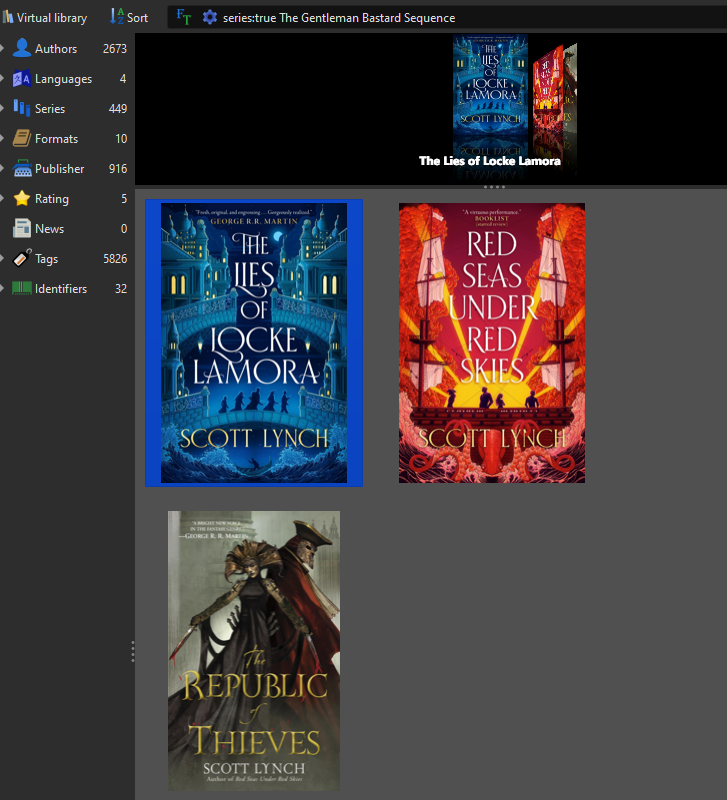Click the Tags label icon
This screenshot has height=800, width=727.
click(22, 258)
